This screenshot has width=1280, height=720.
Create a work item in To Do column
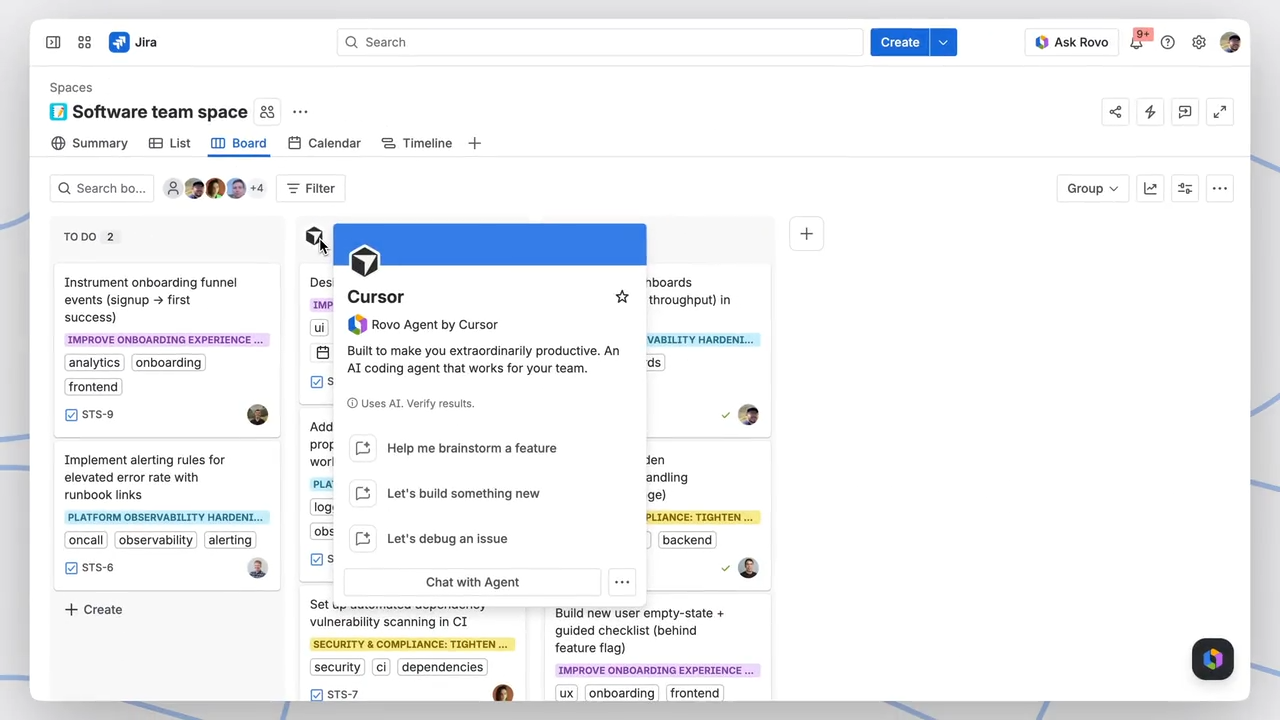[x=93, y=609]
